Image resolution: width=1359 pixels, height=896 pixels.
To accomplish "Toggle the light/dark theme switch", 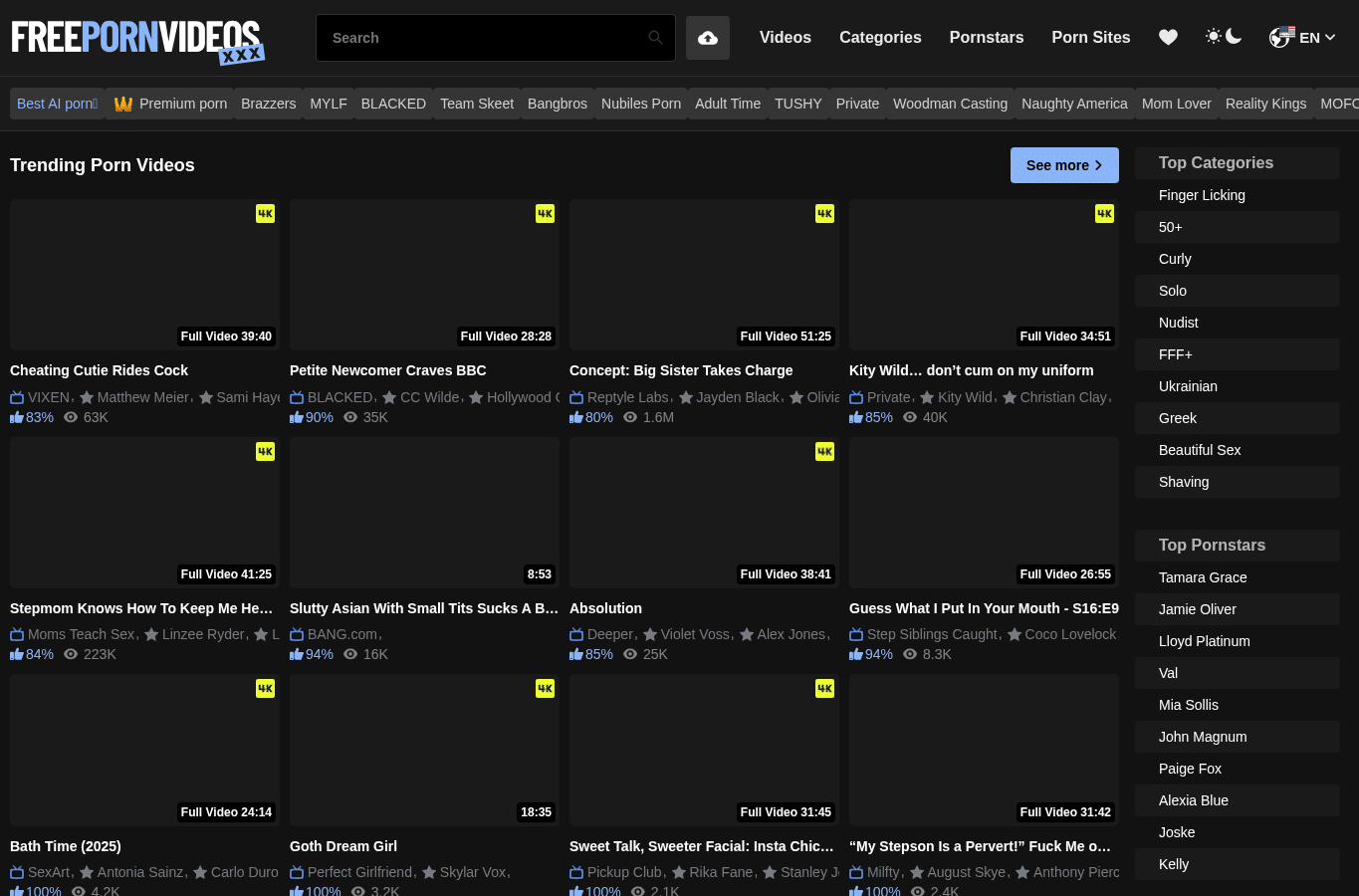I will 1224,37.
